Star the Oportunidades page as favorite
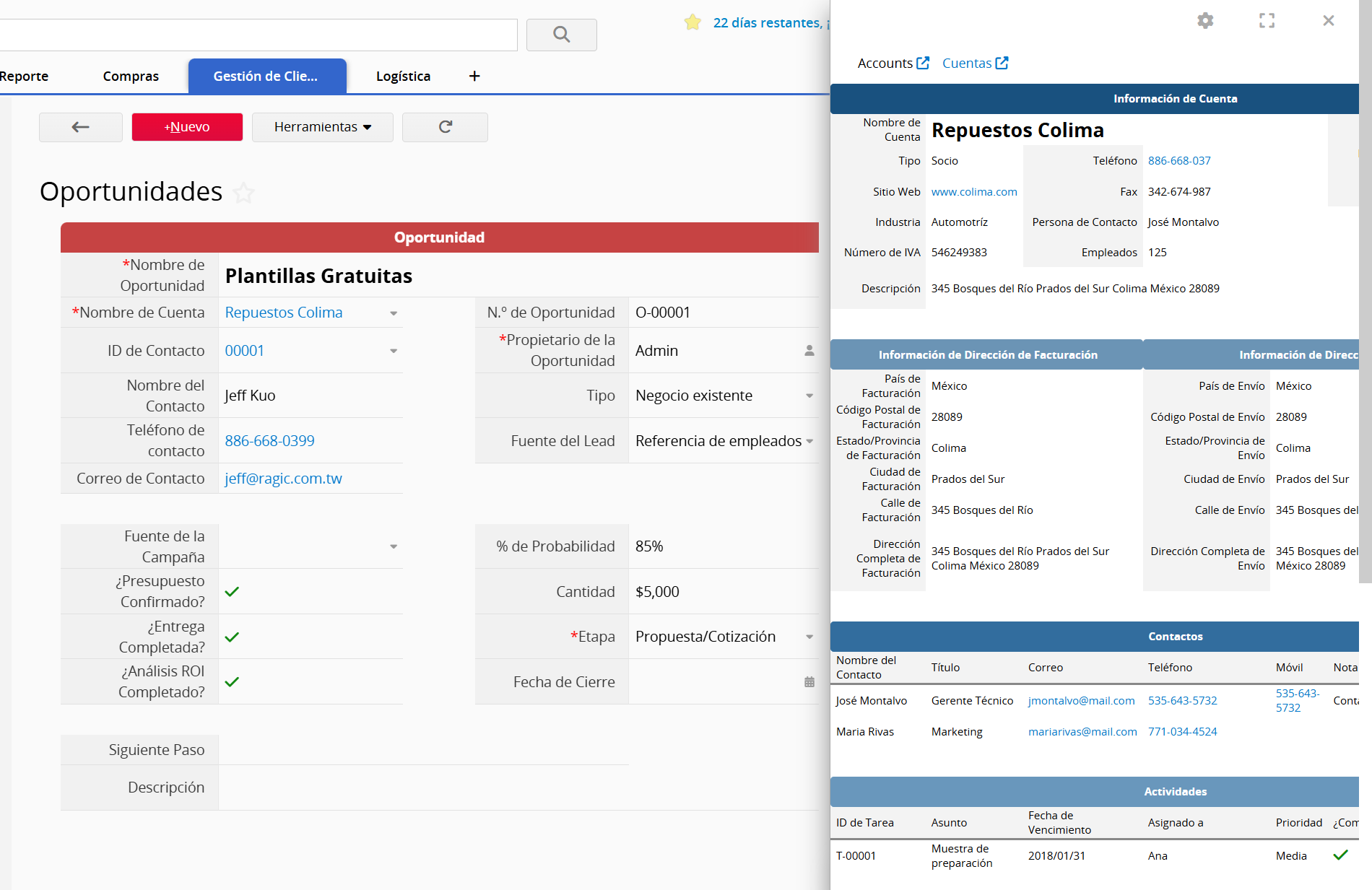 click(x=244, y=193)
